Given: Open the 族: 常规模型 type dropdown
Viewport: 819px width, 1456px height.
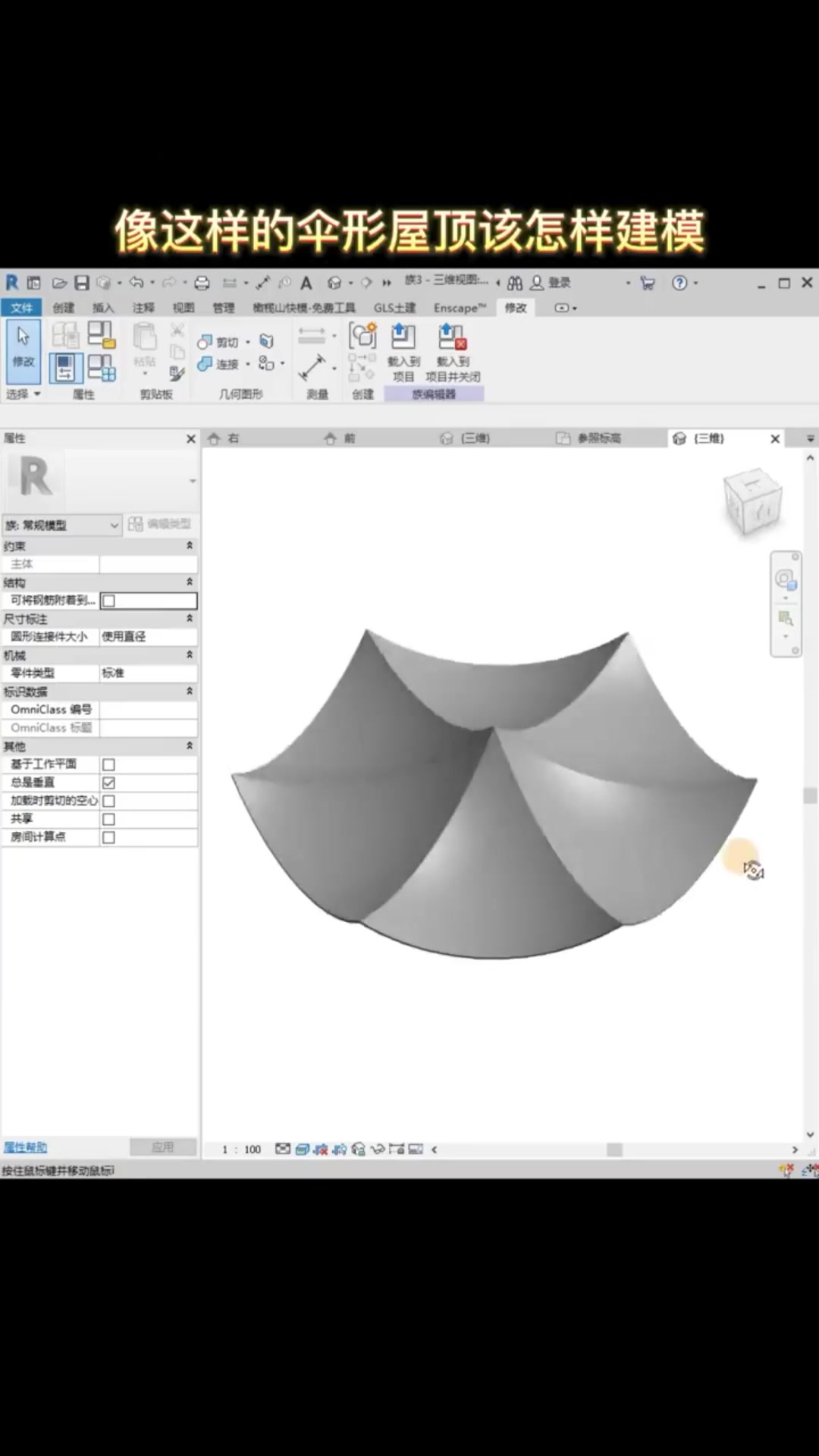Looking at the screenshot, I should point(62,525).
